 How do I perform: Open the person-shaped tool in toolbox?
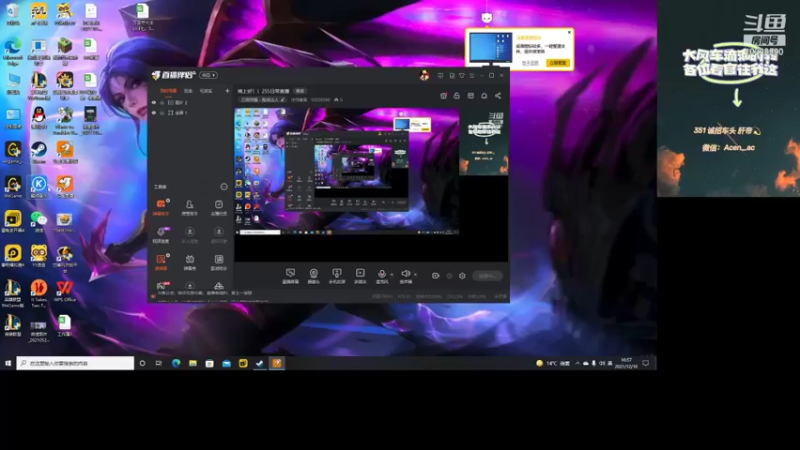pos(189,207)
